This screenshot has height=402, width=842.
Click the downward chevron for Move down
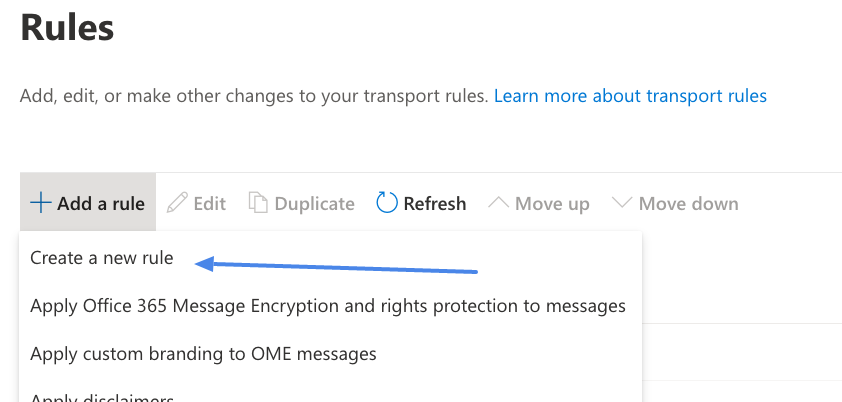(622, 202)
